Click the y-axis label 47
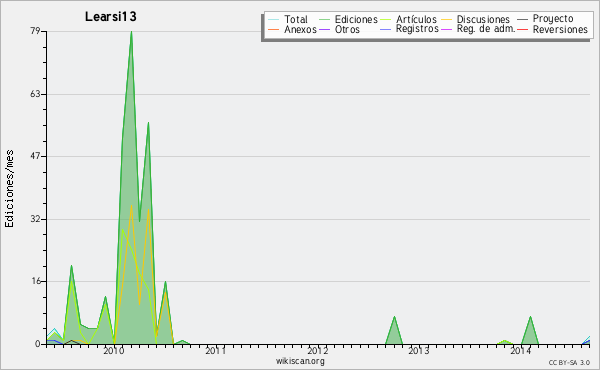The image size is (600, 370). (35, 156)
